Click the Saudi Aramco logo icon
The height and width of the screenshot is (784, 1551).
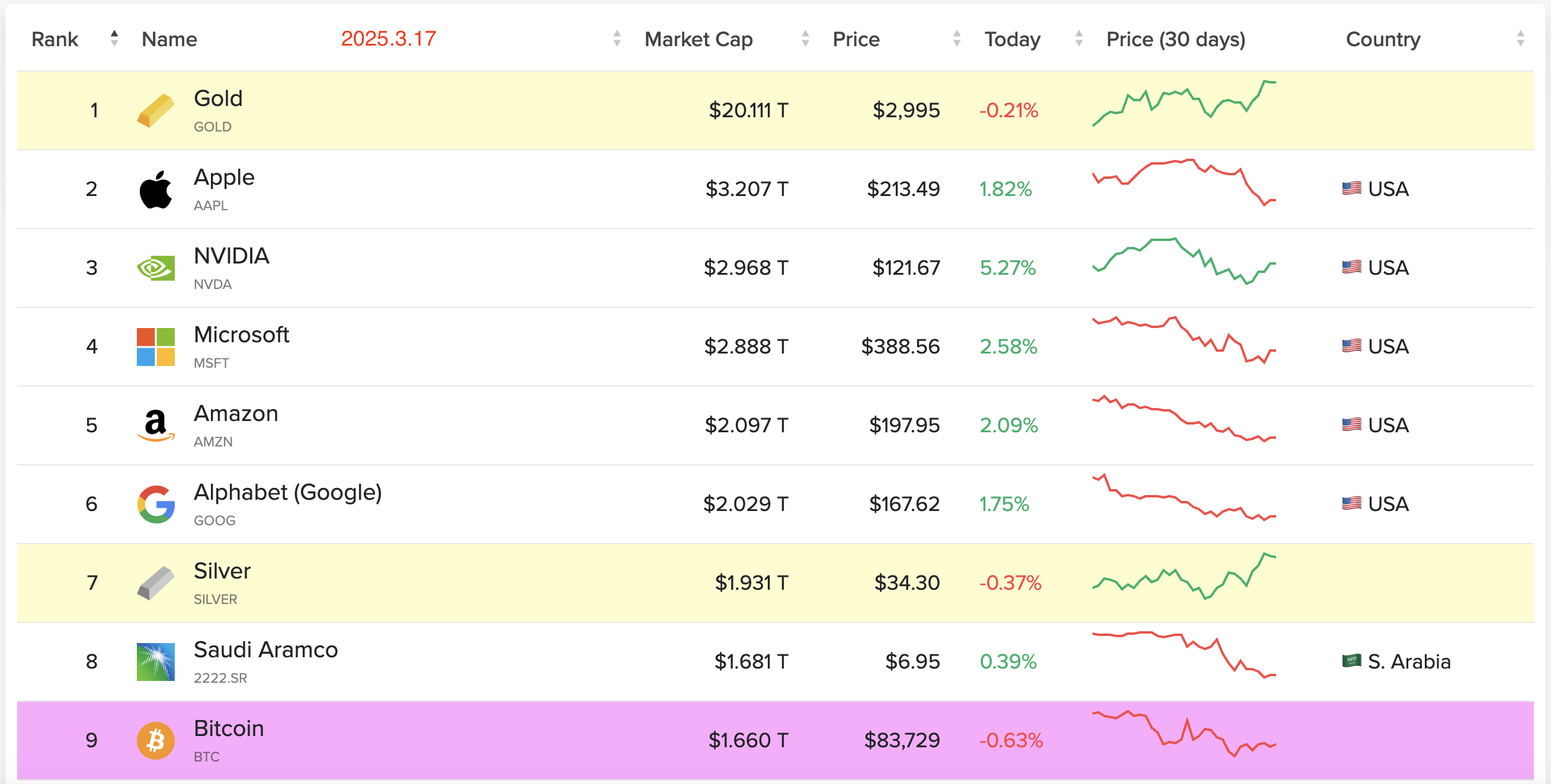tap(155, 662)
